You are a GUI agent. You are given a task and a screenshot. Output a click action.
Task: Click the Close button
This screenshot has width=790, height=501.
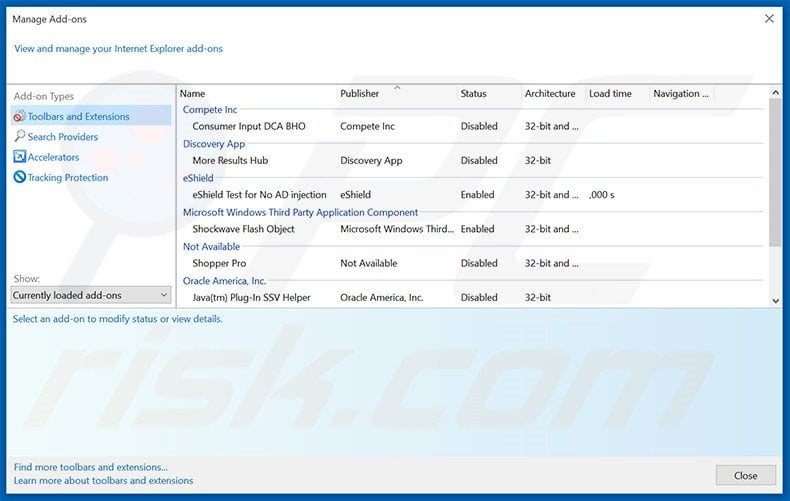(746, 475)
